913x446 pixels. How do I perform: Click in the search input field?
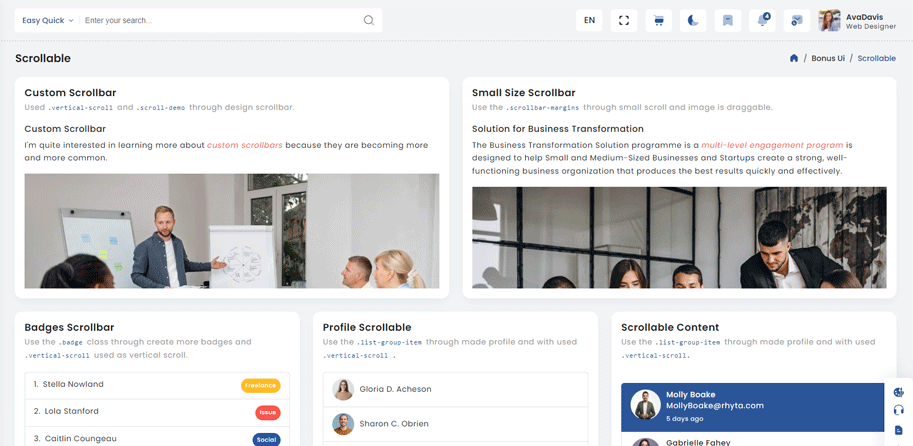tap(220, 20)
